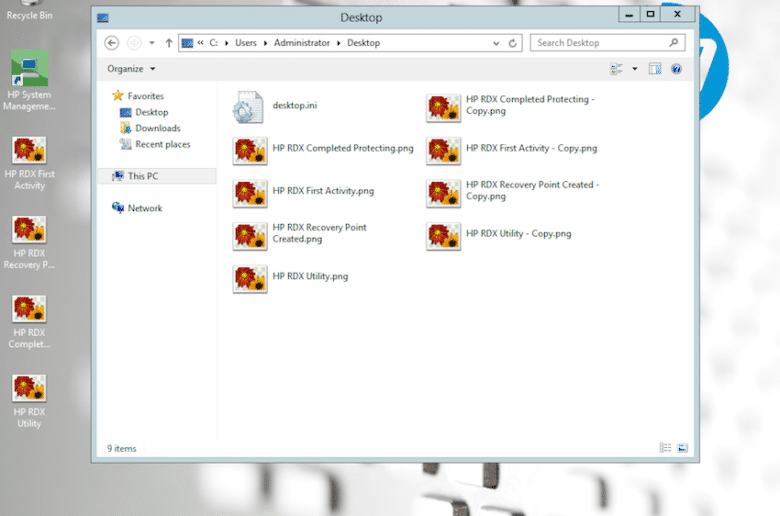Image resolution: width=780 pixels, height=516 pixels.
Task: Select HP RDX First Activity - Copy.png icon
Action: coord(443,151)
